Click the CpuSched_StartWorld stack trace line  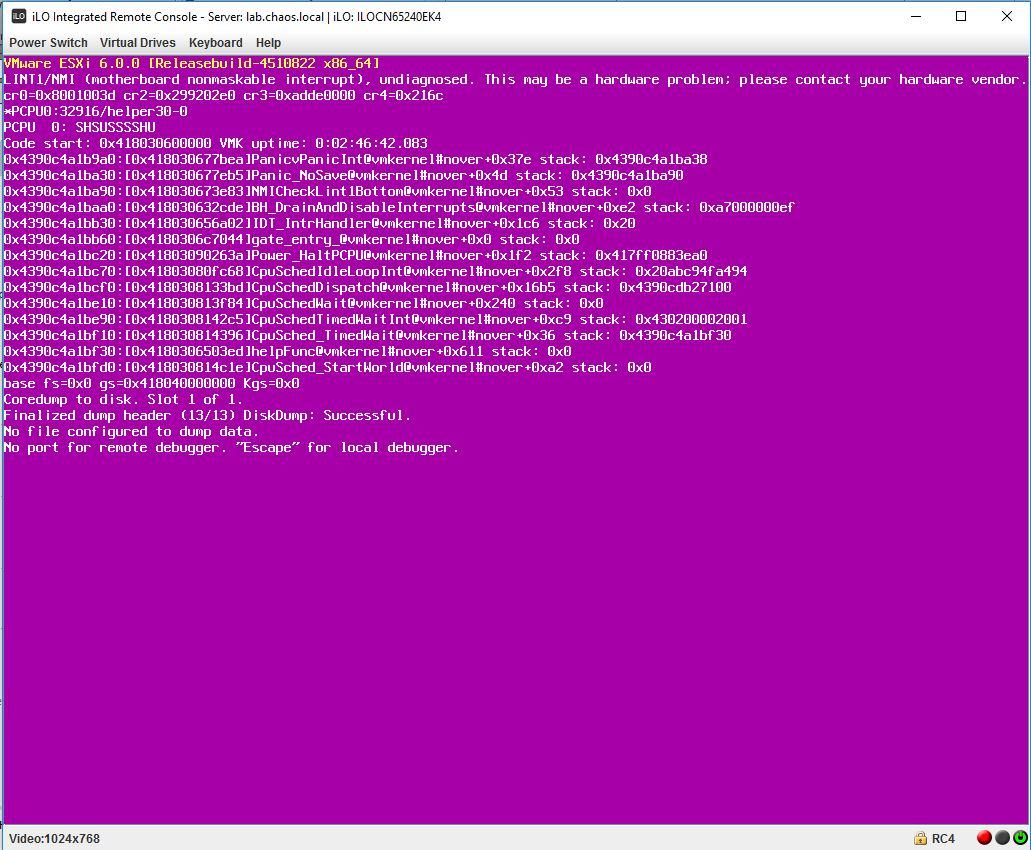coord(327,367)
